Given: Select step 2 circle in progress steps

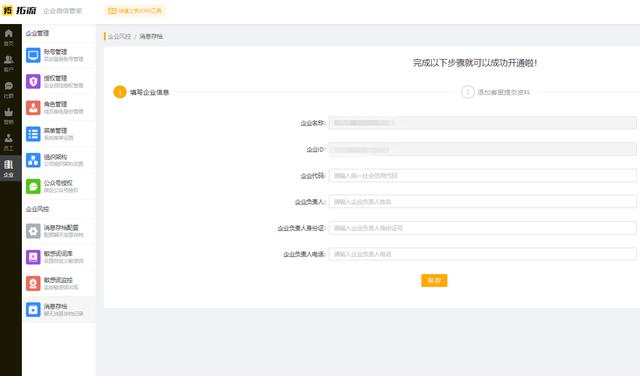Looking at the screenshot, I should (x=467, y=92).
